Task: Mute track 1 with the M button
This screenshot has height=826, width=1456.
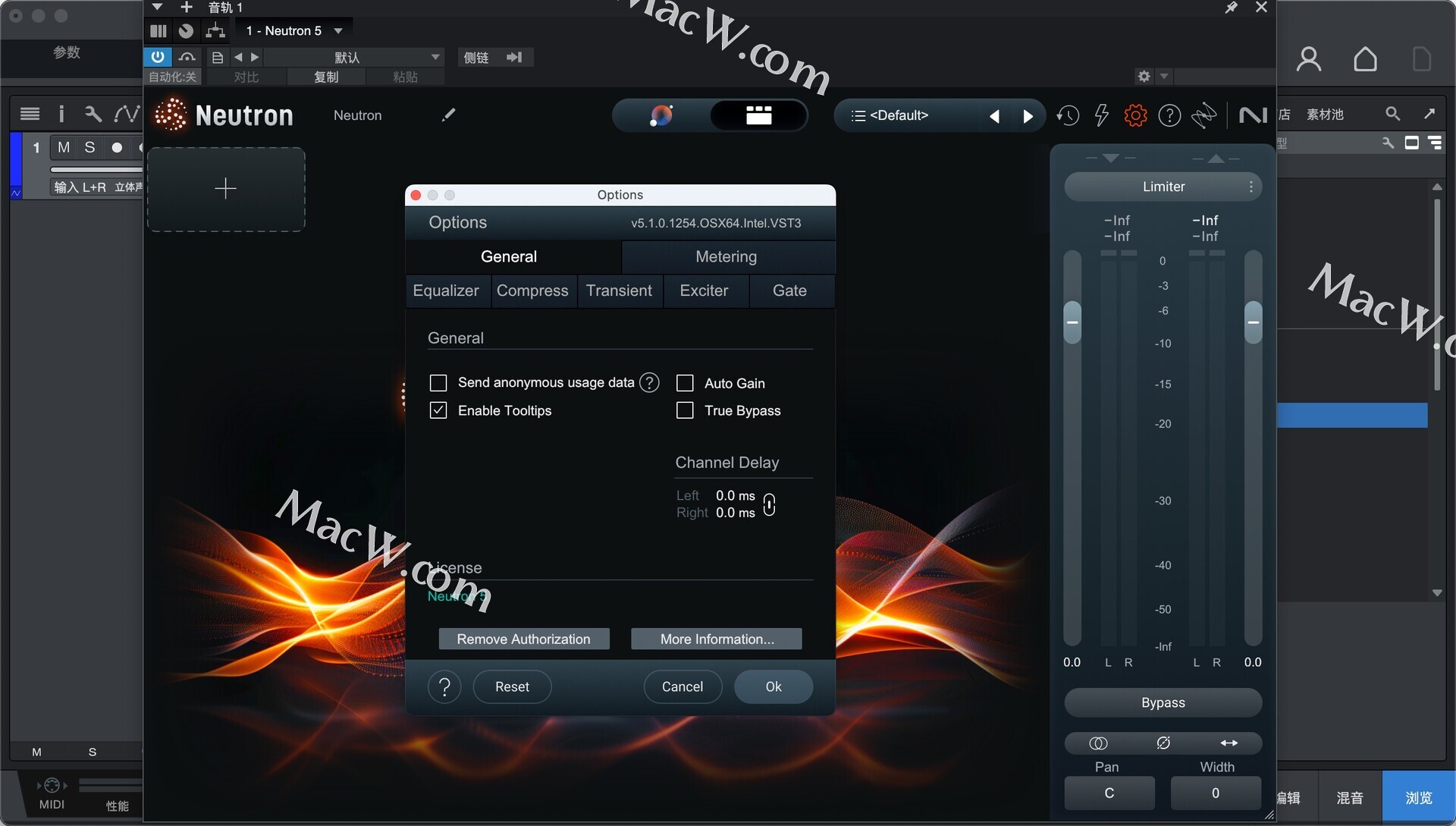Action: [x=64, y=147]
